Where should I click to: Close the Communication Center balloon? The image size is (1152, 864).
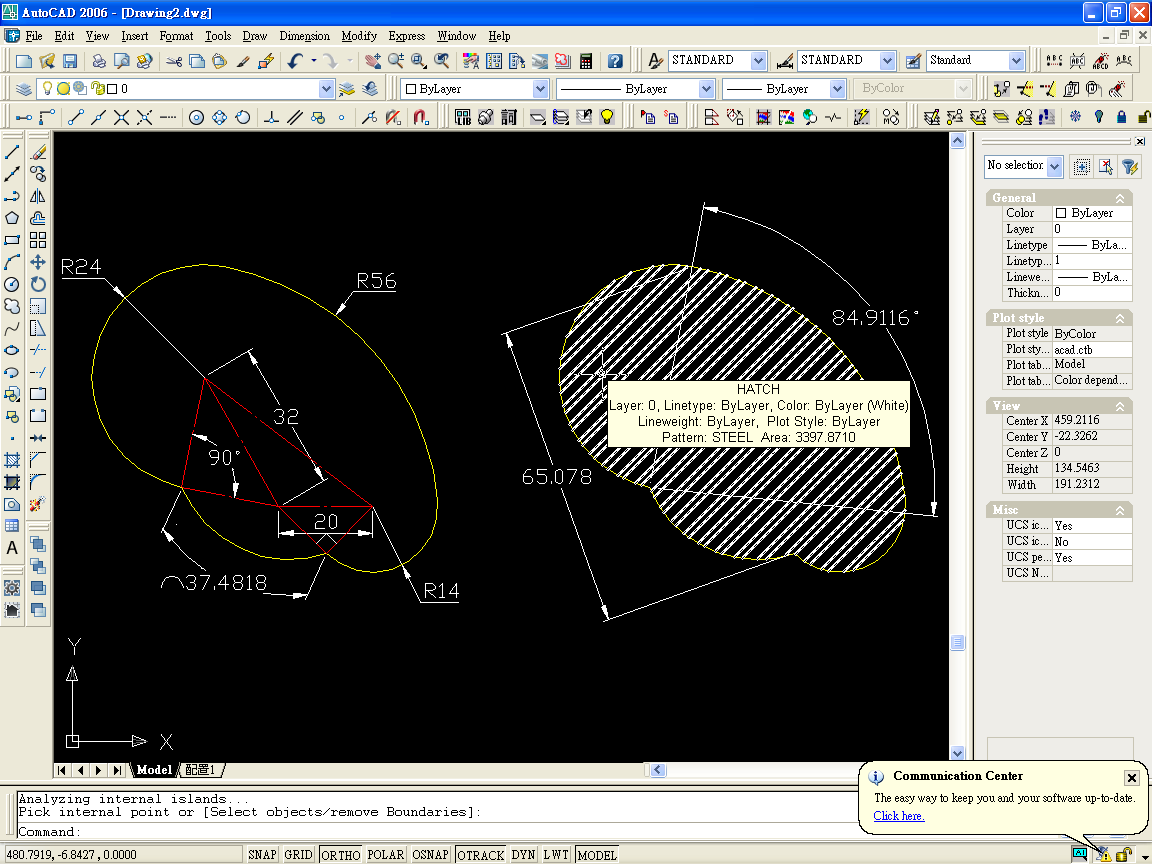[1131, 777]
